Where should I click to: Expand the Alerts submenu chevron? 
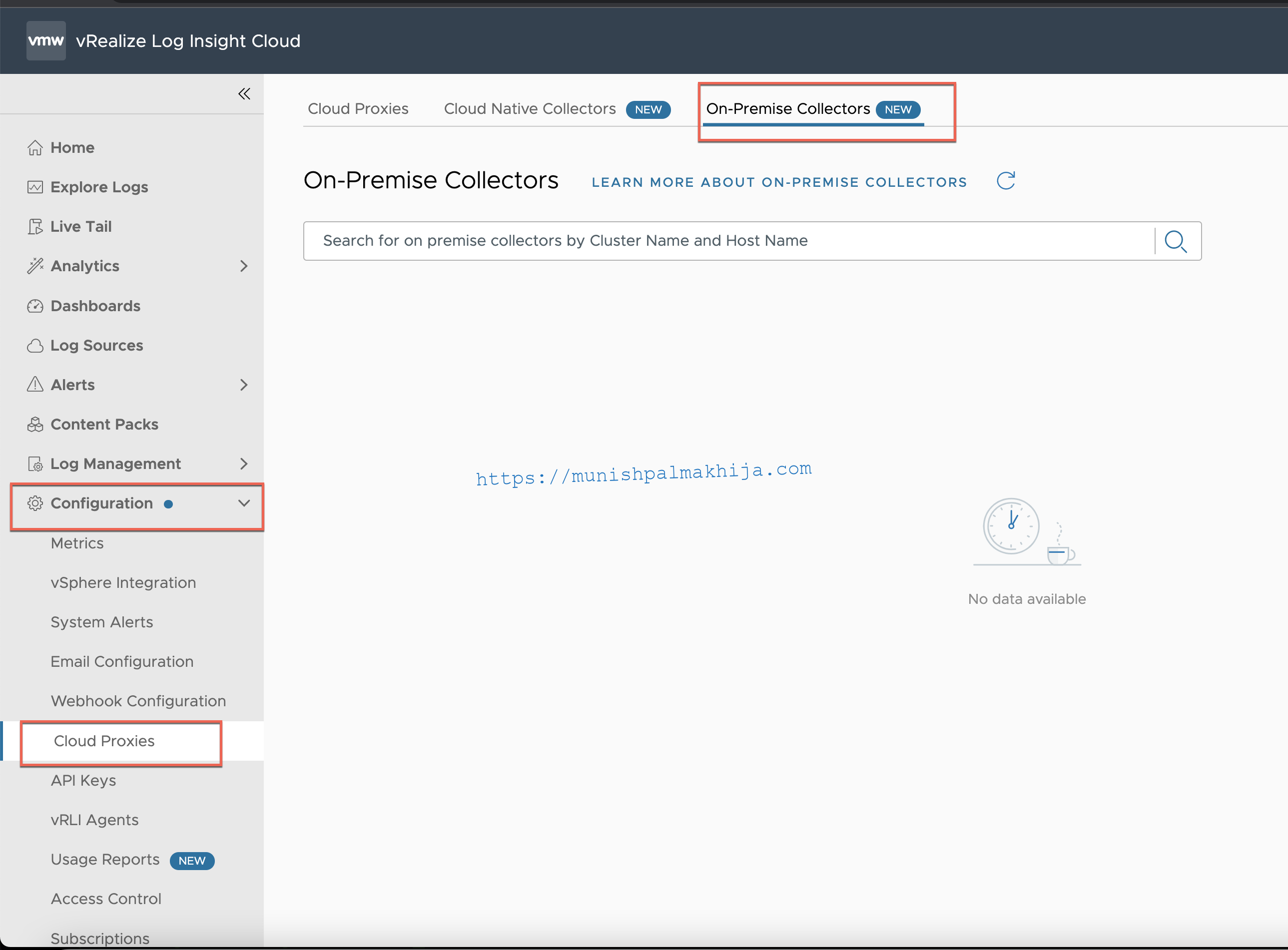click(244, 385)
